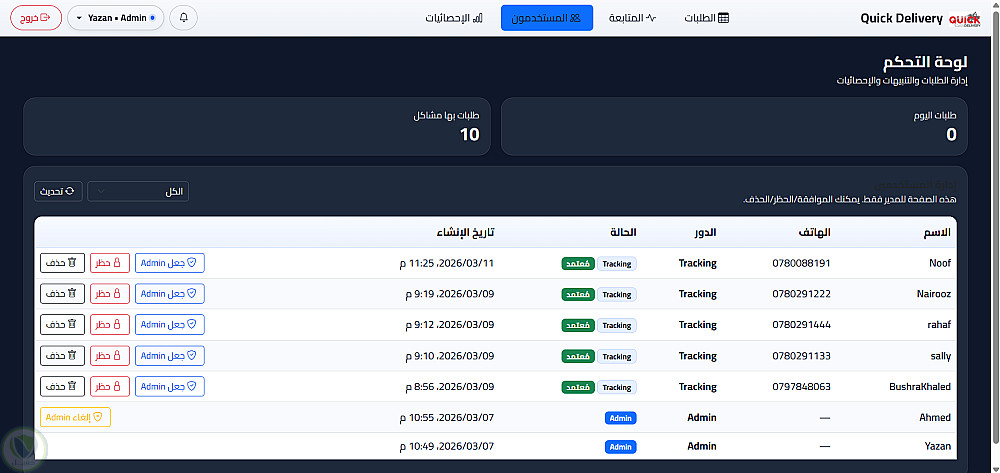Click phone number 0797848063
The image size is (1000, 473).
pos(801,386)
